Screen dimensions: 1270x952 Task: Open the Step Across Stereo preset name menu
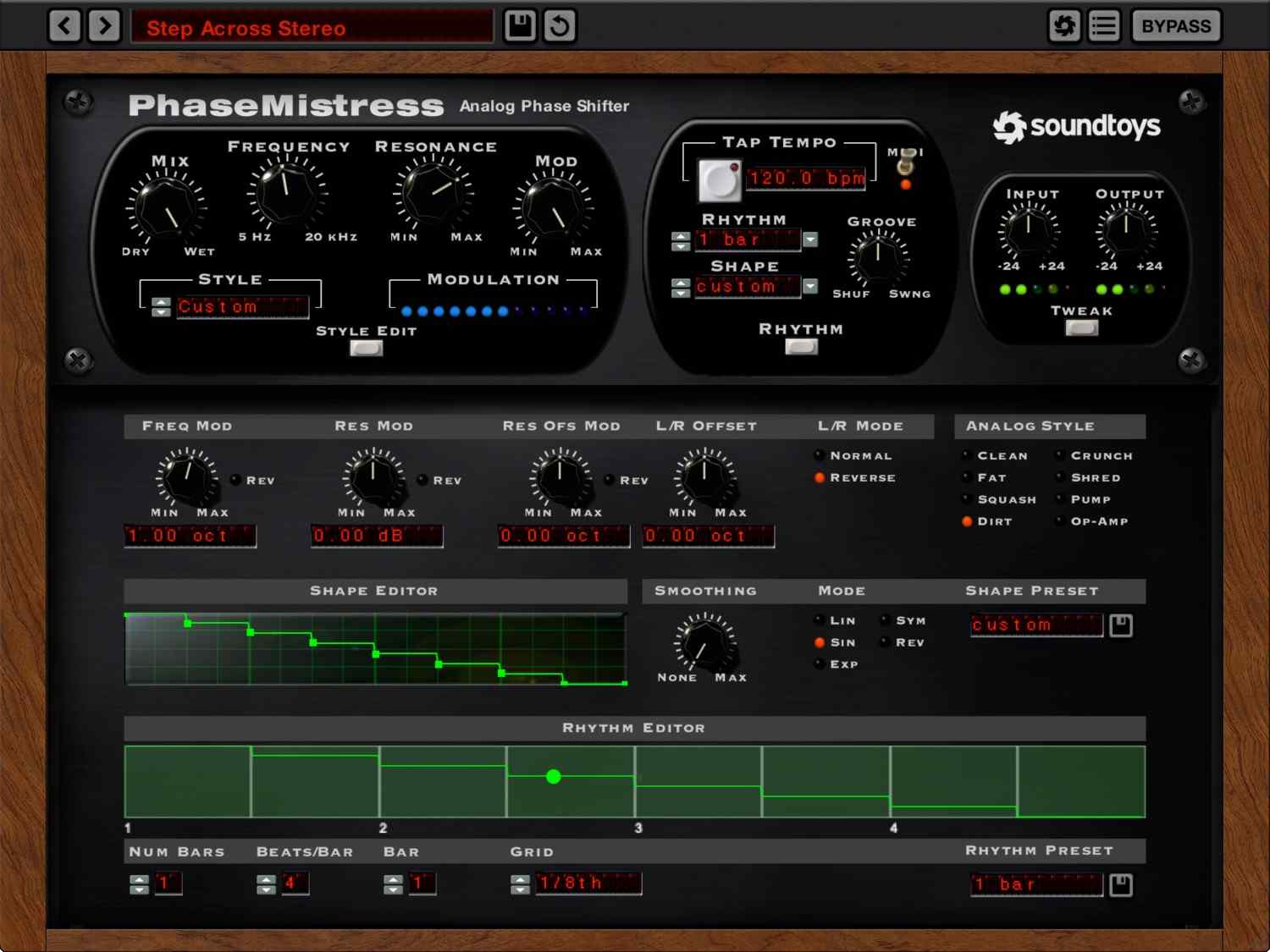312,27
